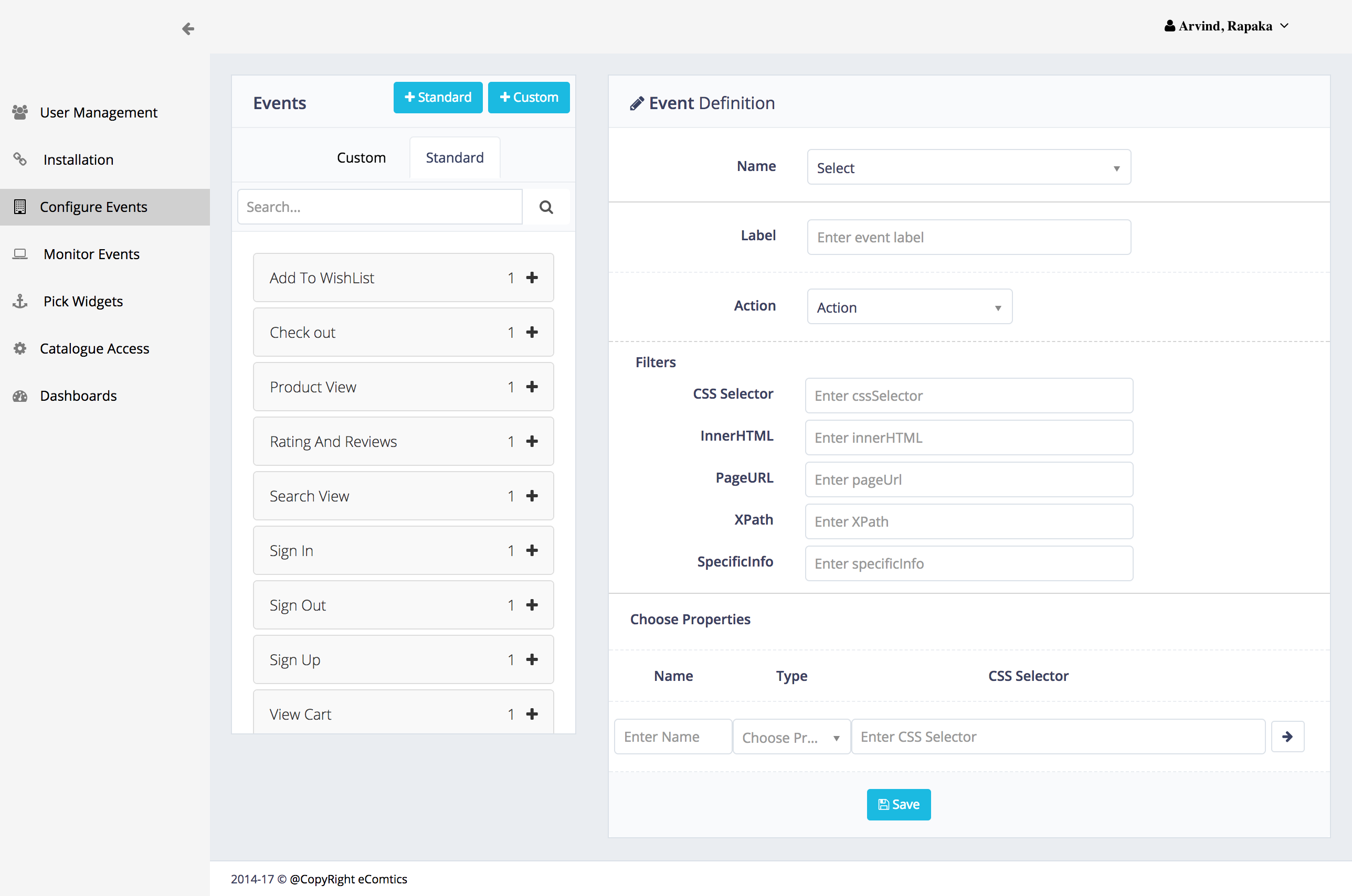
Task: Click the Configure Events grid icon
Action: click(x=20, y=206)
